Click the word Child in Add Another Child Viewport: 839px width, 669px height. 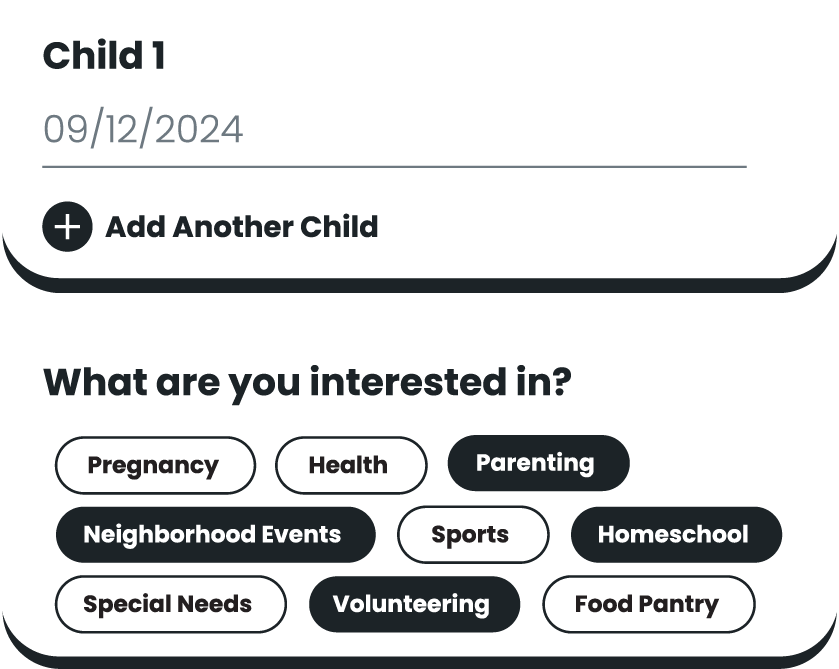coord(342,227)
